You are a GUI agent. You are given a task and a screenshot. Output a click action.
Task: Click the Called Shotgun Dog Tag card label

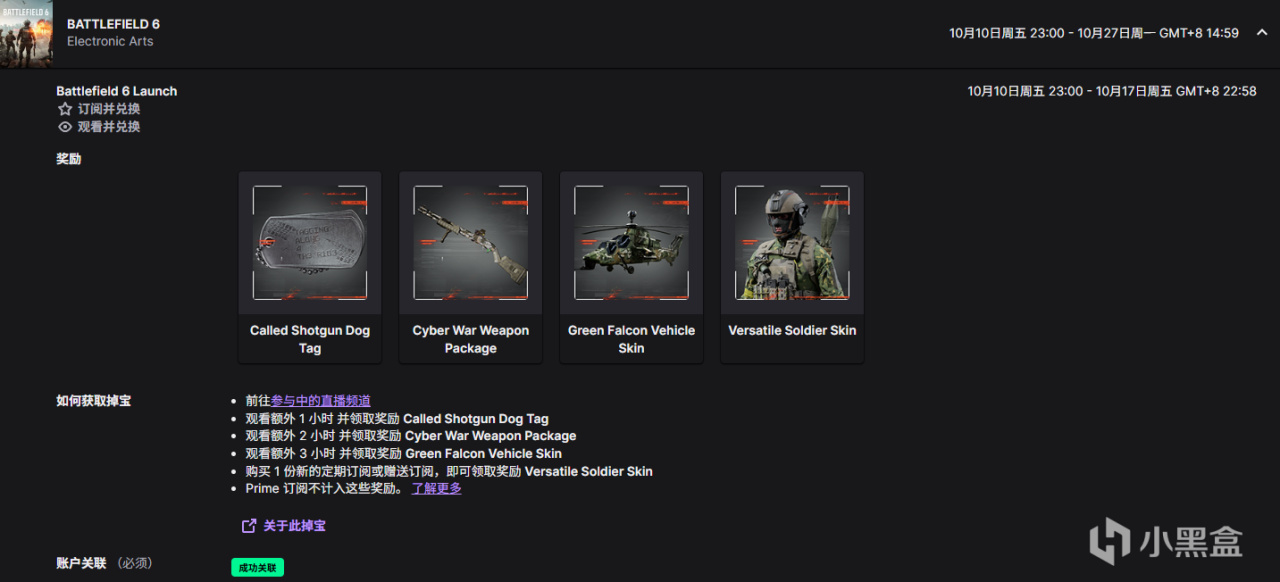pyautogui.click(x=310, y=339)
